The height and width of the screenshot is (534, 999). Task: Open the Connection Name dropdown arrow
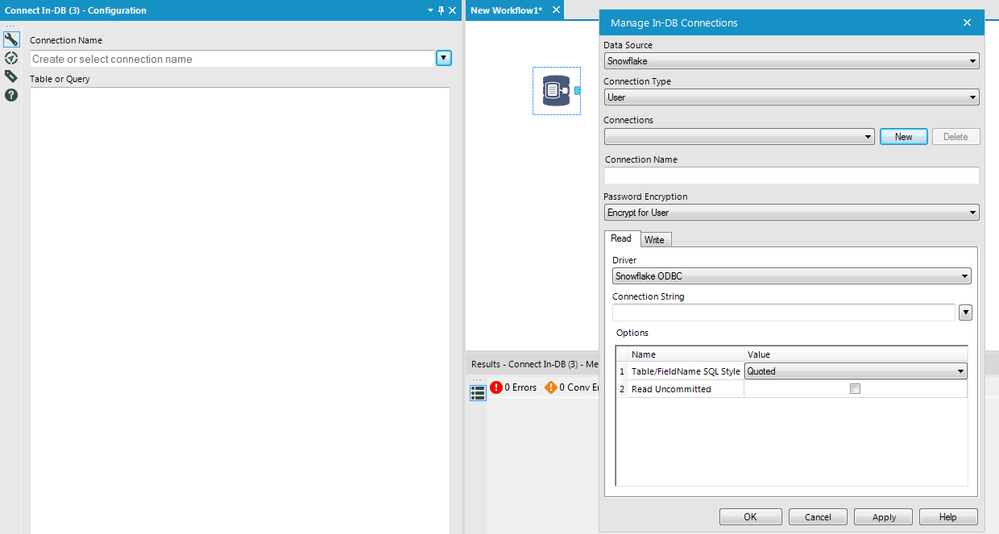(443, 58)
